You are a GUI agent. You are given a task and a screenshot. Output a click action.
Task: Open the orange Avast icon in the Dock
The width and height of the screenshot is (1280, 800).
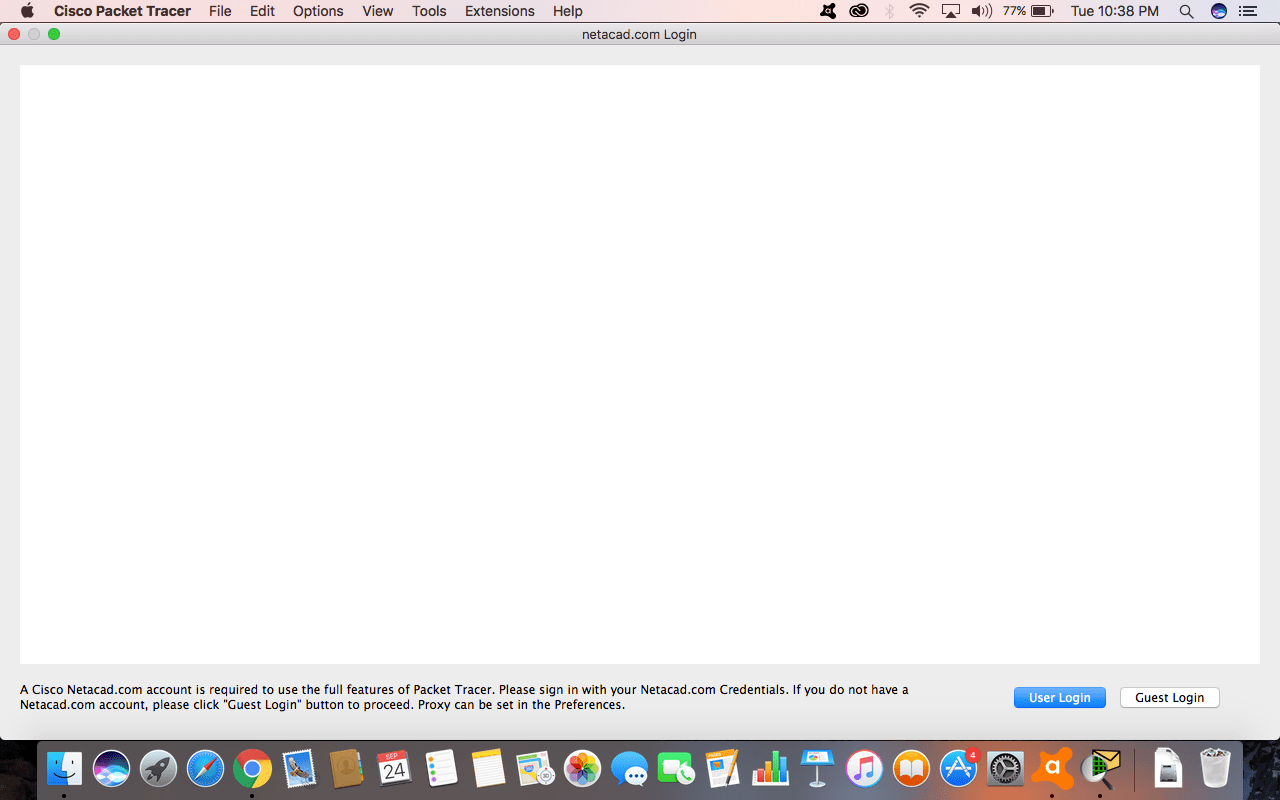point(1053,768)
